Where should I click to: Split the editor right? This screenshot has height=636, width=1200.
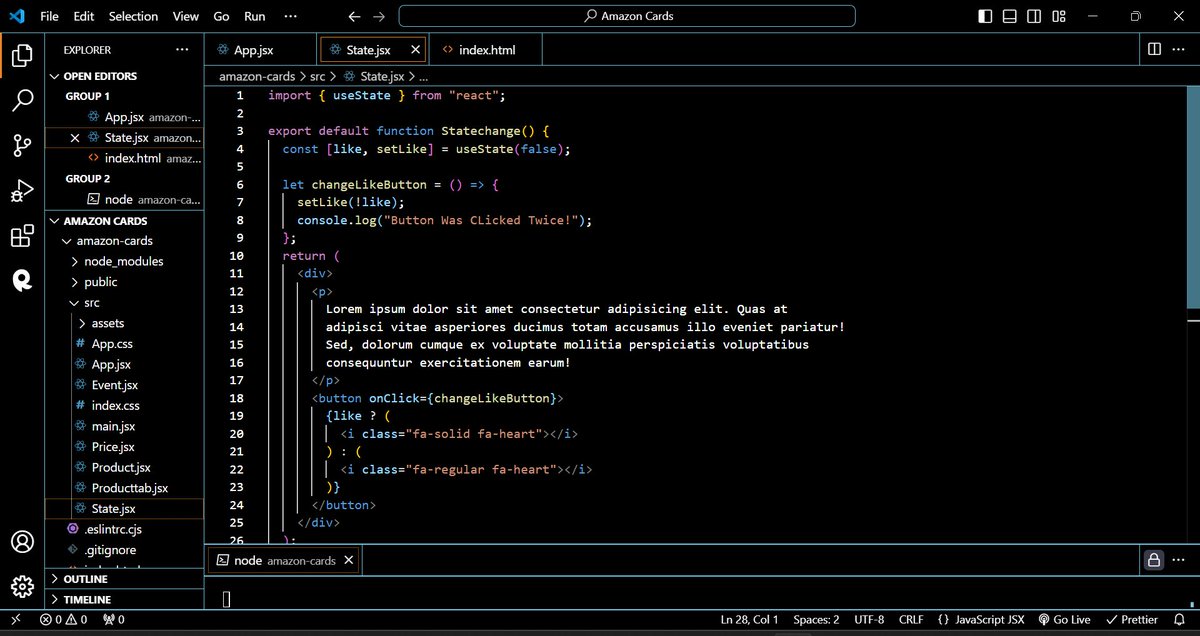tap(1154, 49)
